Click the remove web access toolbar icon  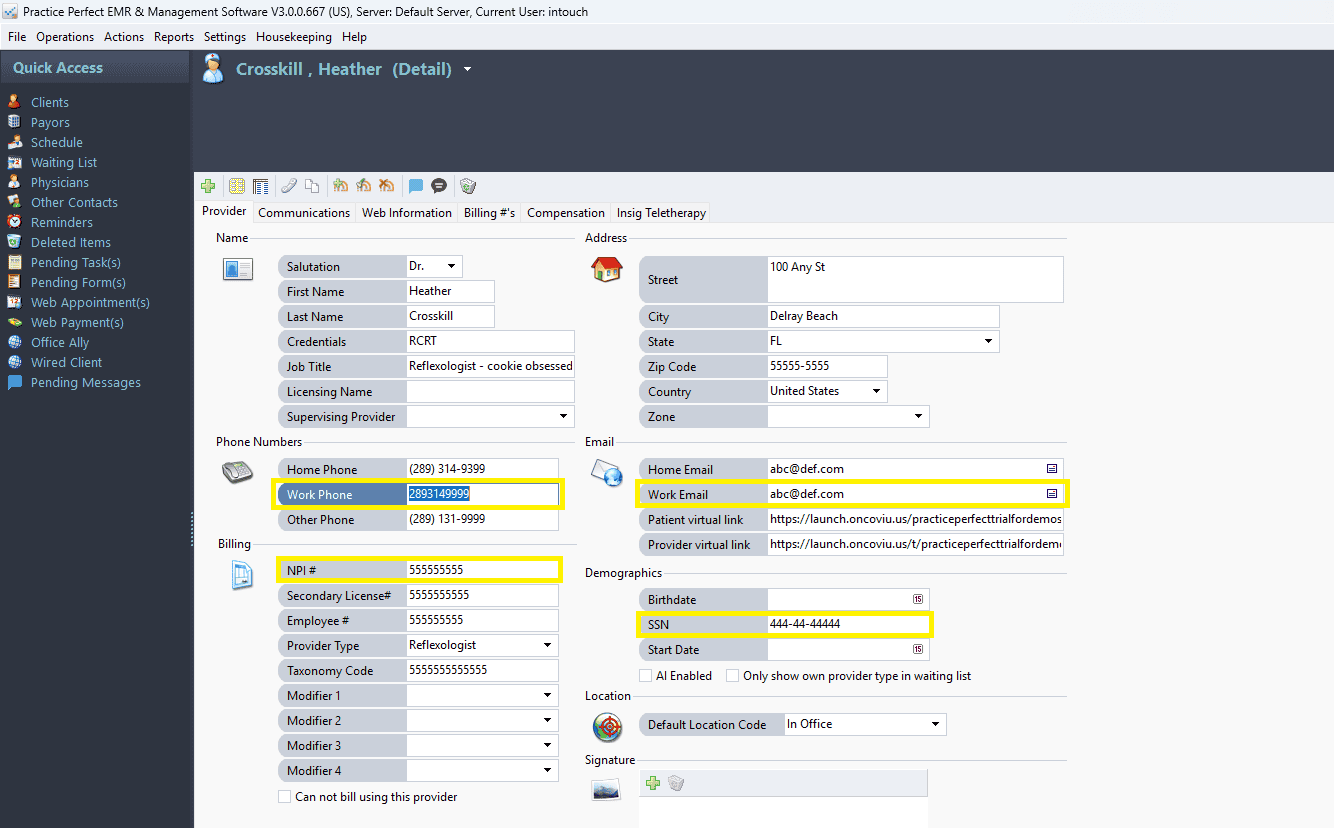pos(386,186)
